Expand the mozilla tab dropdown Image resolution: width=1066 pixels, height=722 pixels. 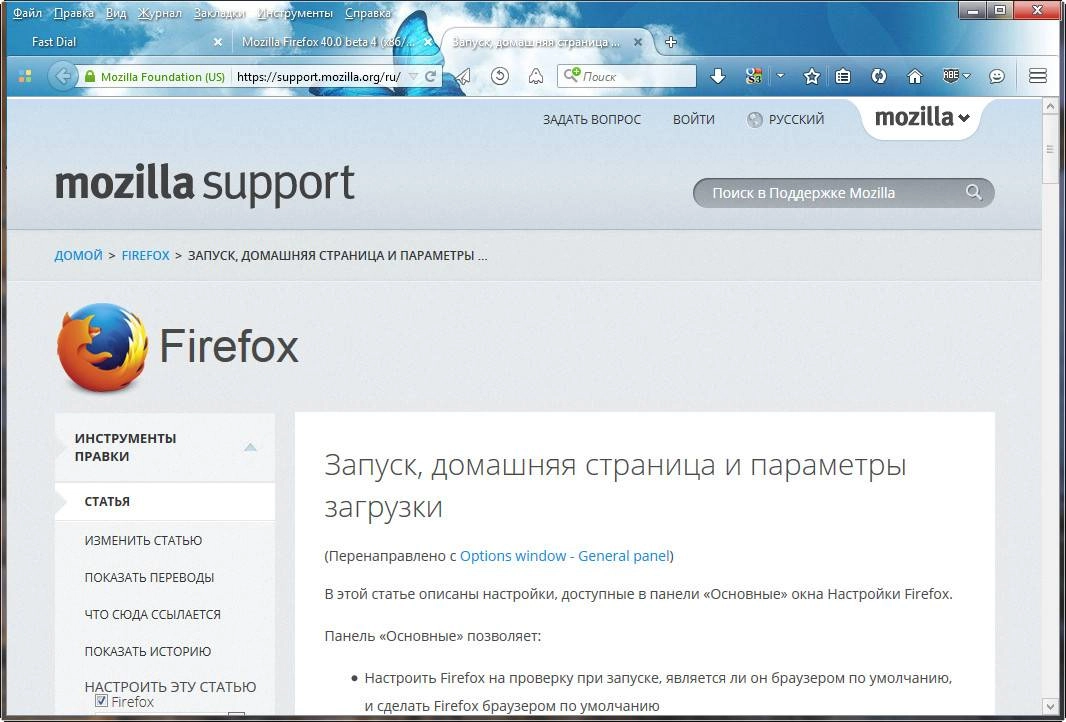(x=922, y=118)
